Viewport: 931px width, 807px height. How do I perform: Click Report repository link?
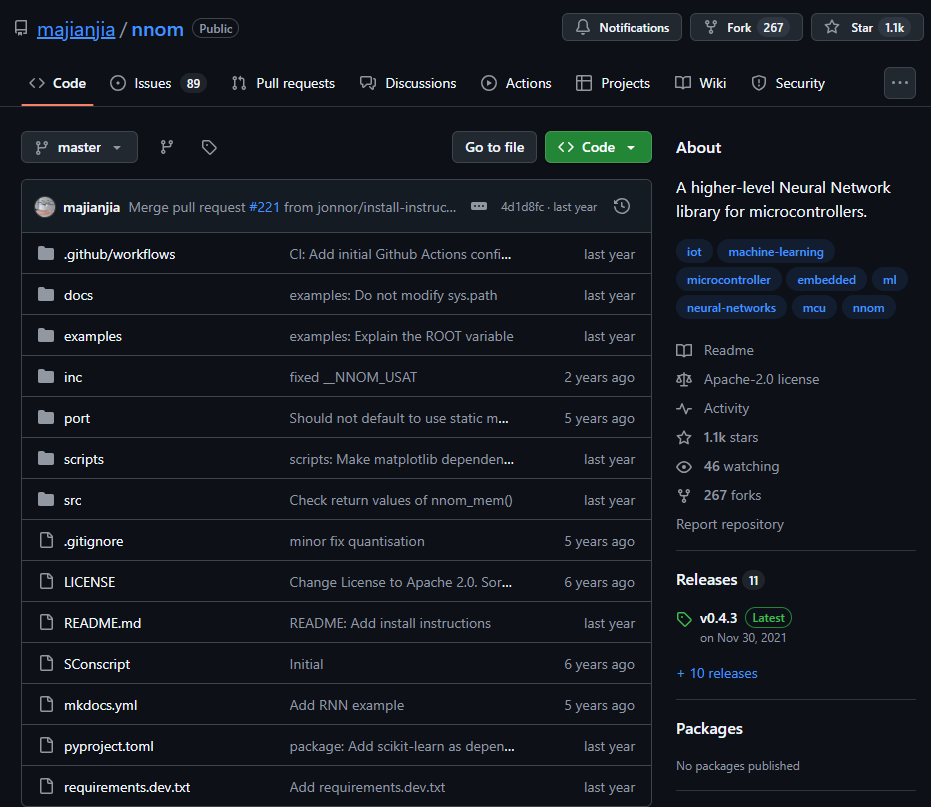click(x=730, y=524)
